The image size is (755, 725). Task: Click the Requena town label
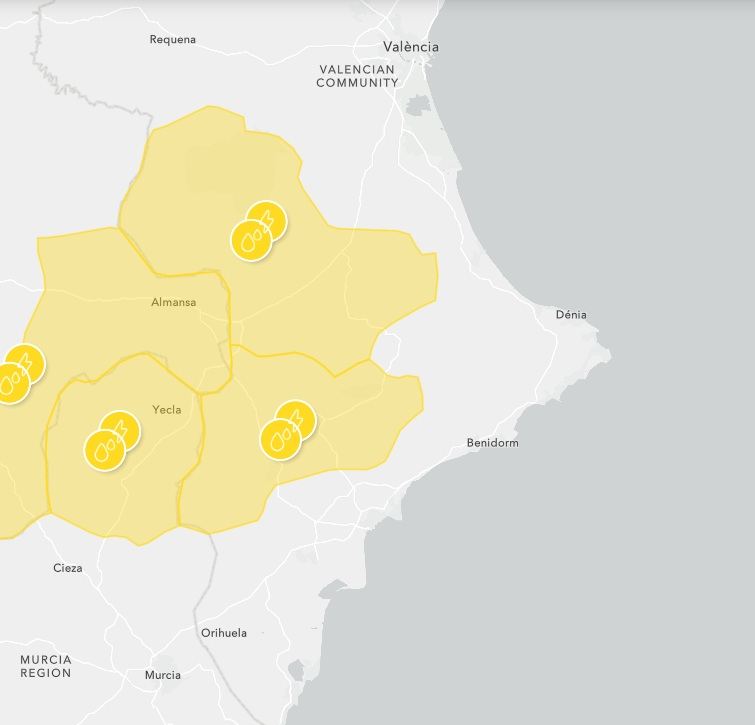click(172, 39)
